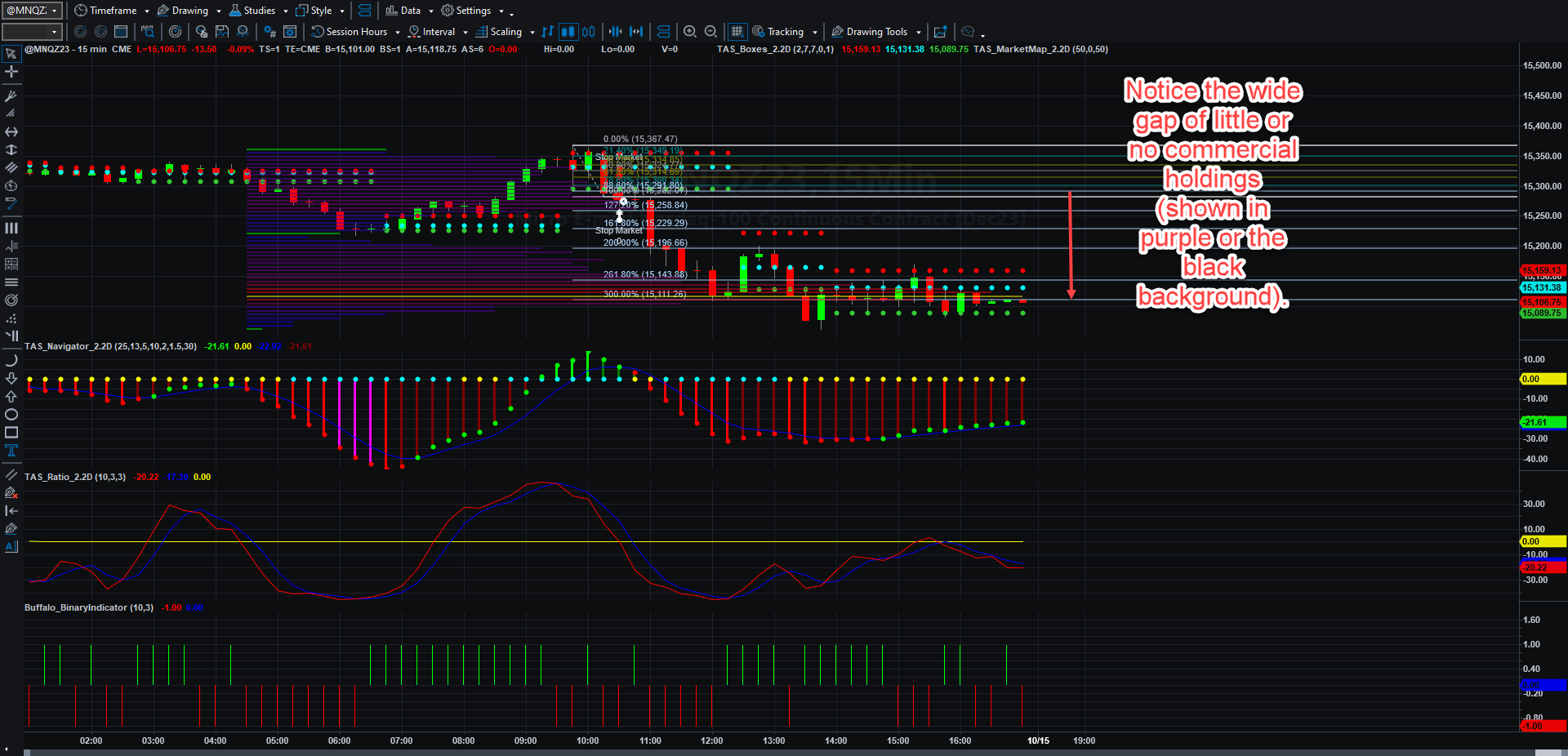Image resolution: width=1568 pixels, height=756 pixels.
Task: Toggle hollow candlestick bar style
Action: click(588, 32)
